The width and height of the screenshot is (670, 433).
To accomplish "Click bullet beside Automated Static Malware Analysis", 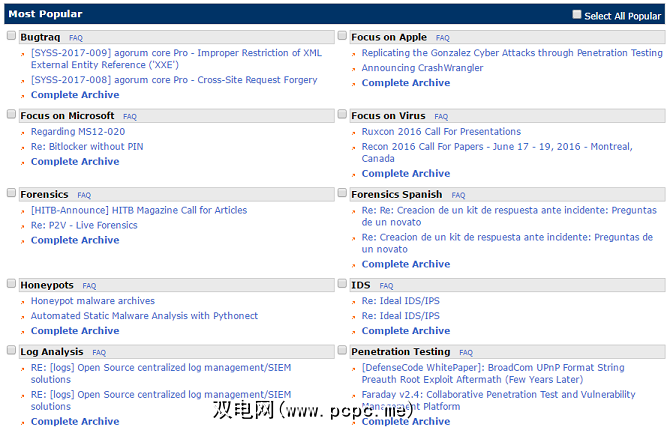I will click(x=23, y=317).
